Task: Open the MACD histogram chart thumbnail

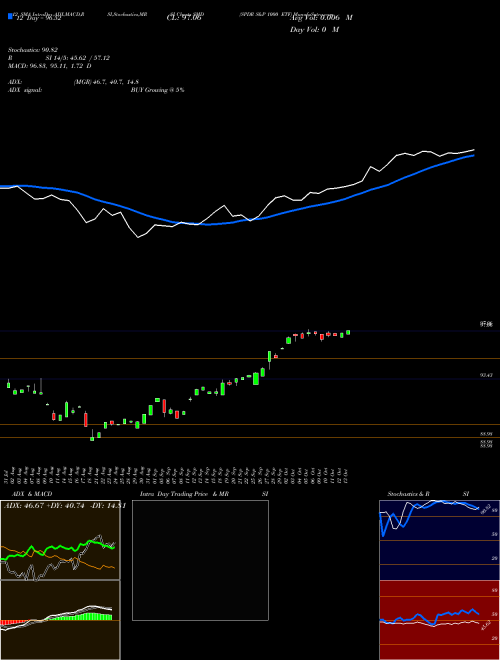Action: [60, 620]
